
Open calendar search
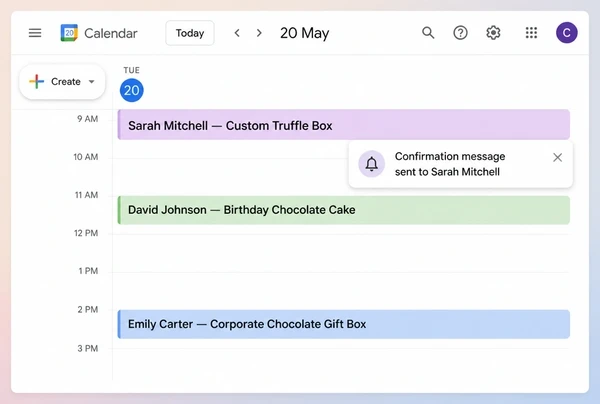tap(428, 33)
